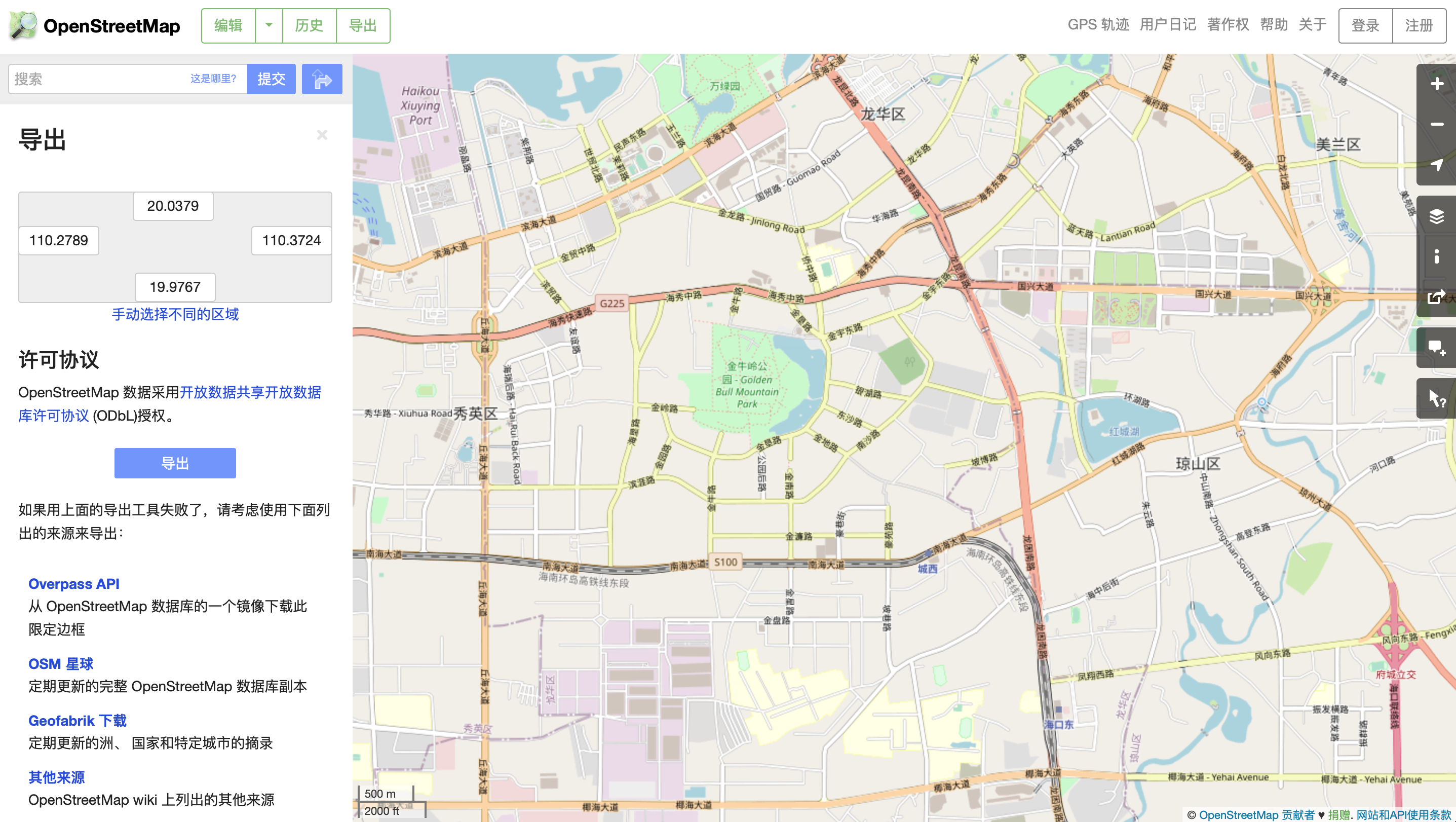Show my location with arrow icon

pyautogui.click(x=1436, y=165)
